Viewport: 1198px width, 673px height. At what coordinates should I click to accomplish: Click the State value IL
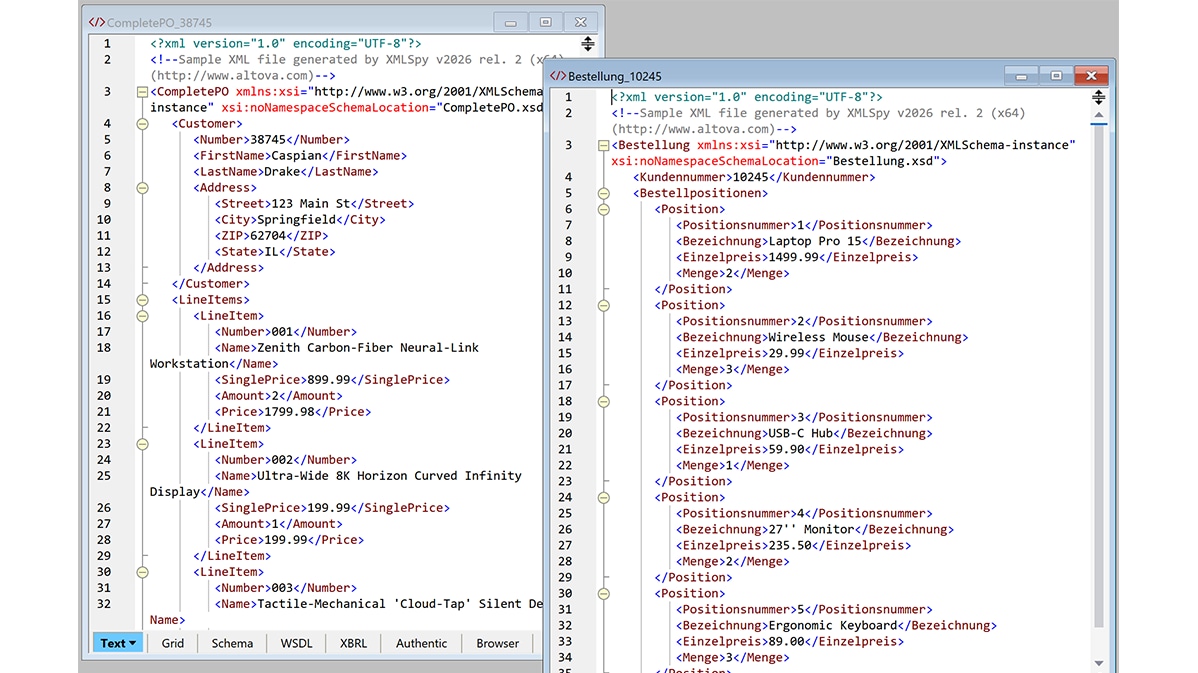[271, 252]
